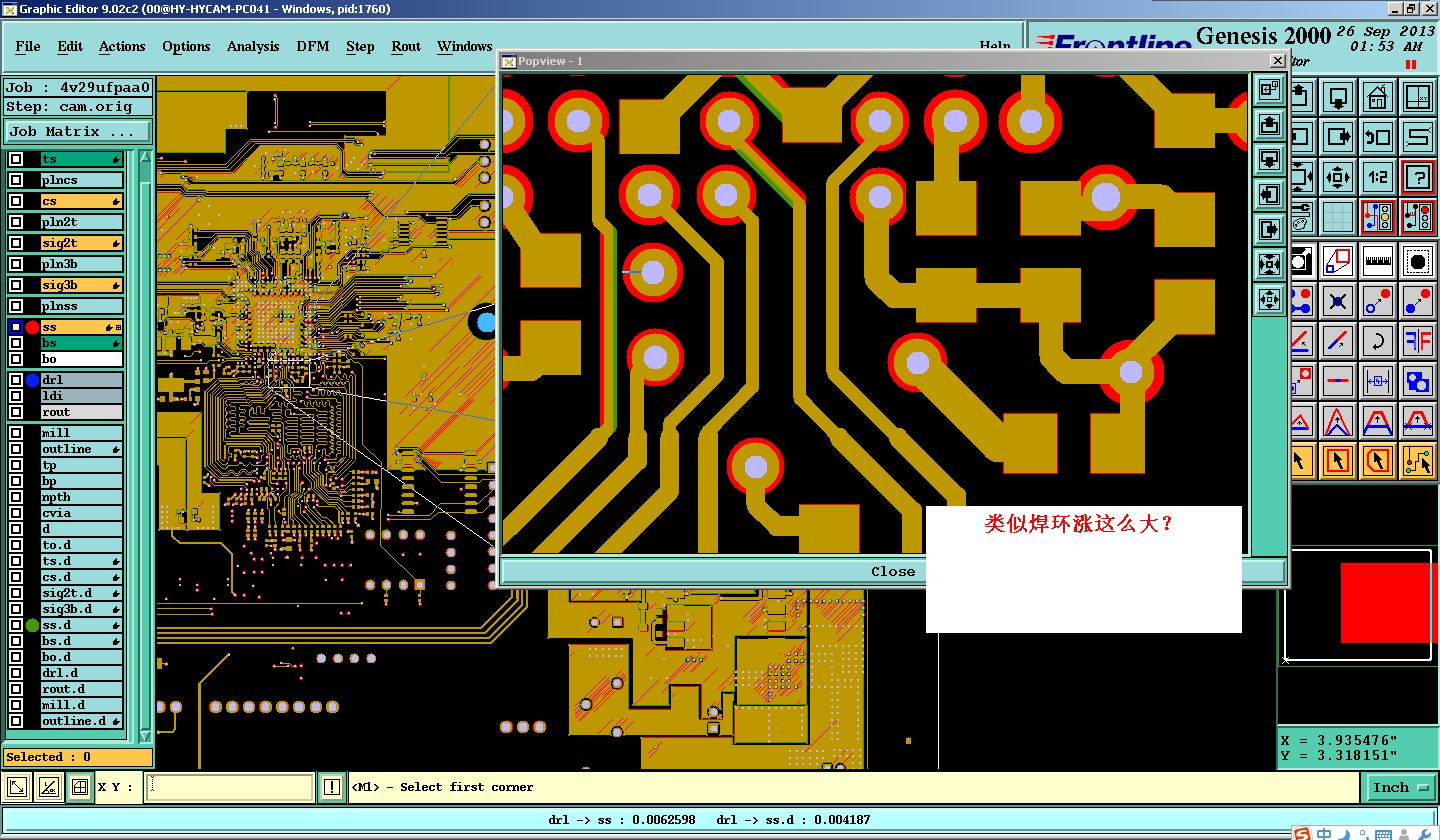The image size is (1440, 840).
Task: Select the npth layer name
Action: pos(81,497)
